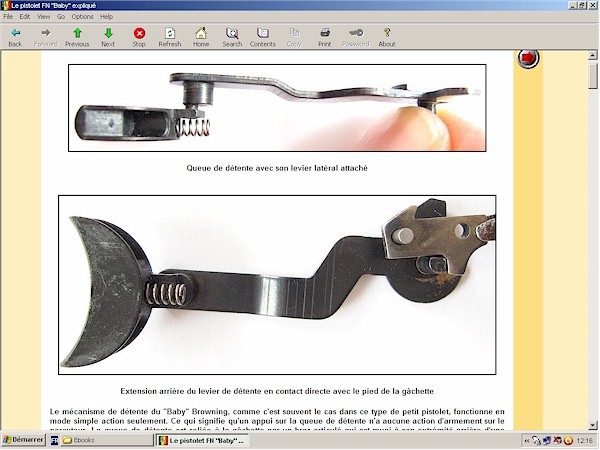Open the Search tool
This screenshot has height=450, width=600.
[x=232, y=36]
